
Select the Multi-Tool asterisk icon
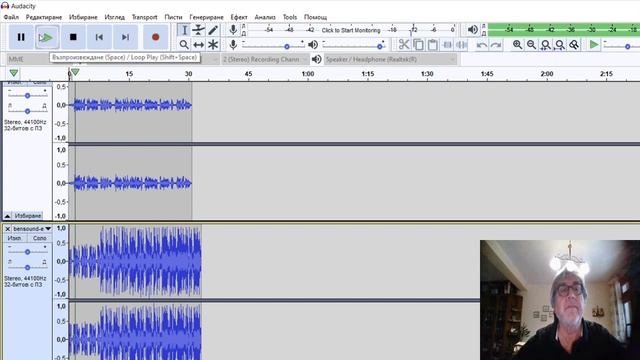[x=213, y=44]
